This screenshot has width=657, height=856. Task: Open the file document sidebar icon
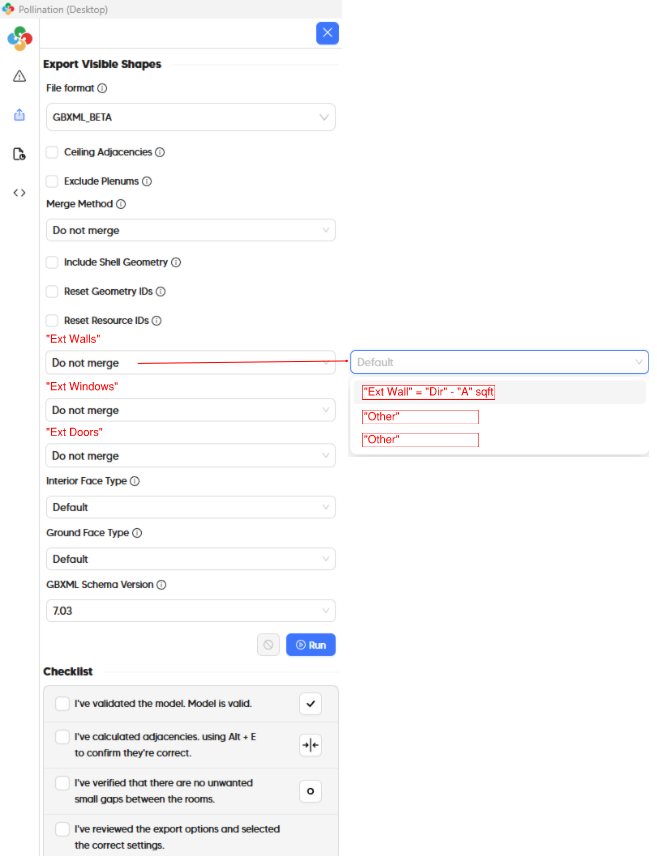coord(19,154)
